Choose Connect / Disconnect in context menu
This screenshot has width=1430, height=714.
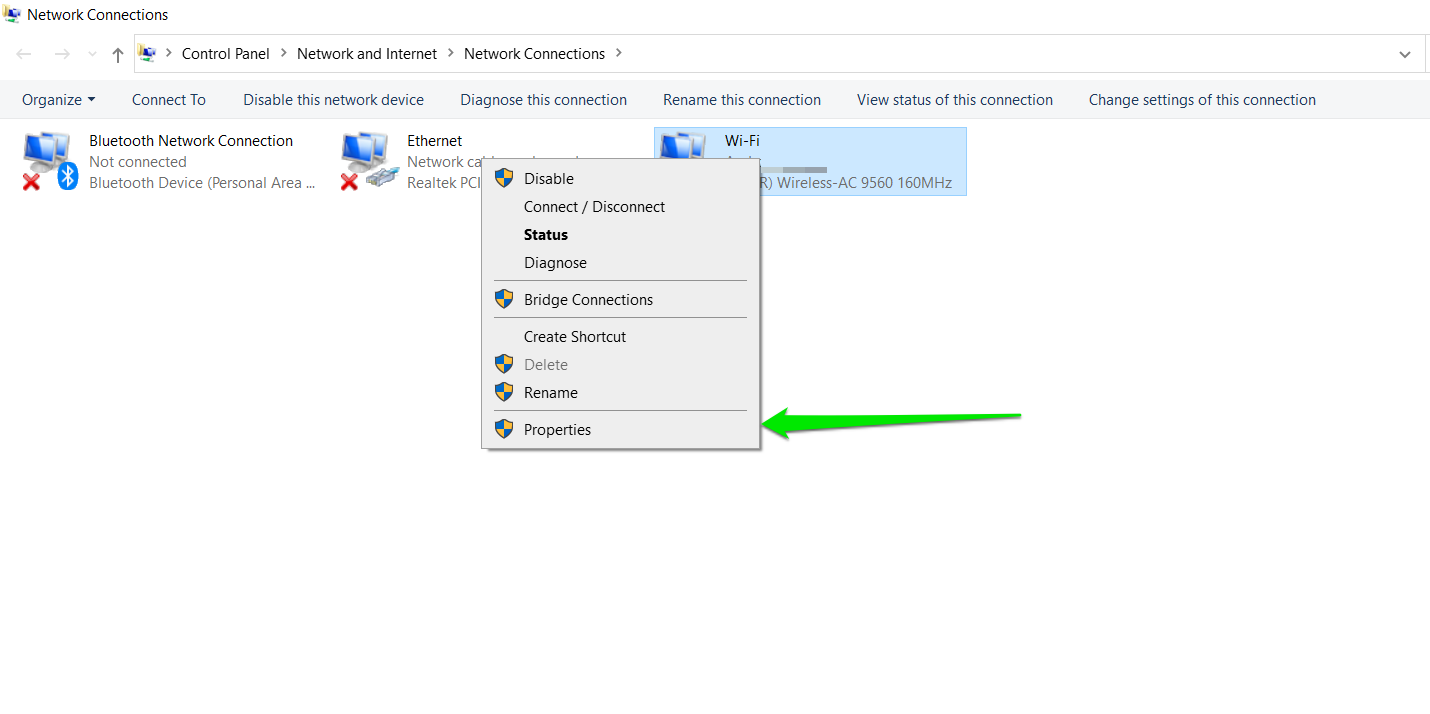[x=620, y=207]
